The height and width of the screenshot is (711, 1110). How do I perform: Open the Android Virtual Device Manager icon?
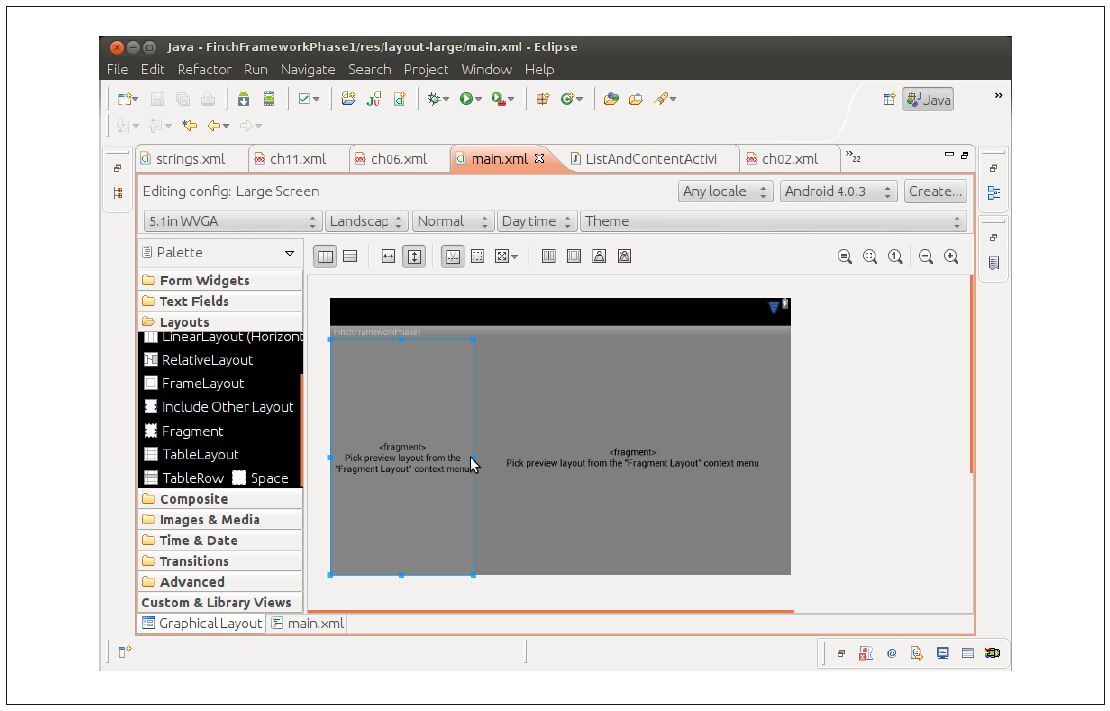(269, 99)
